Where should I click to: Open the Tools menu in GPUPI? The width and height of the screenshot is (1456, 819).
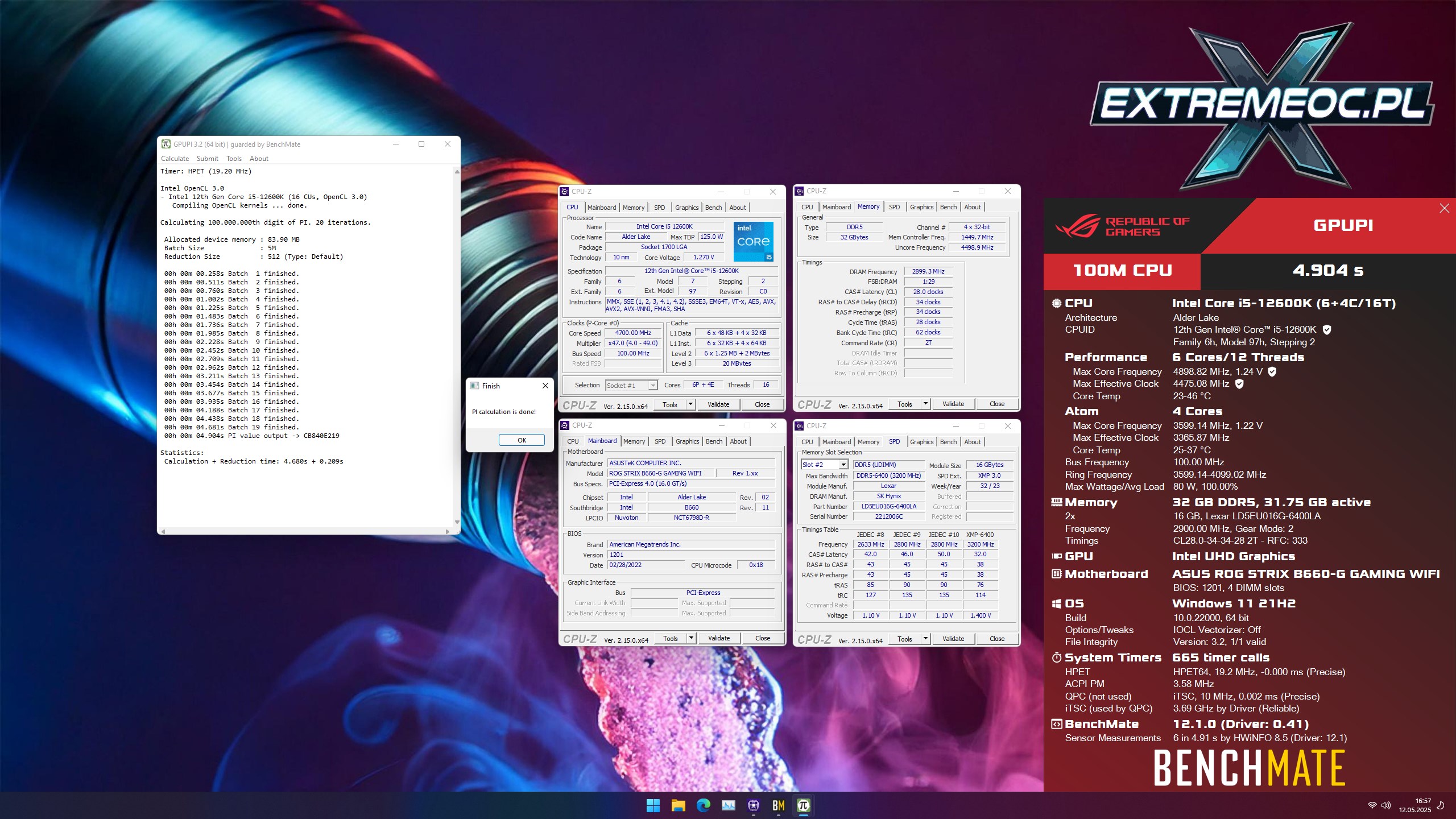point(234,159)
